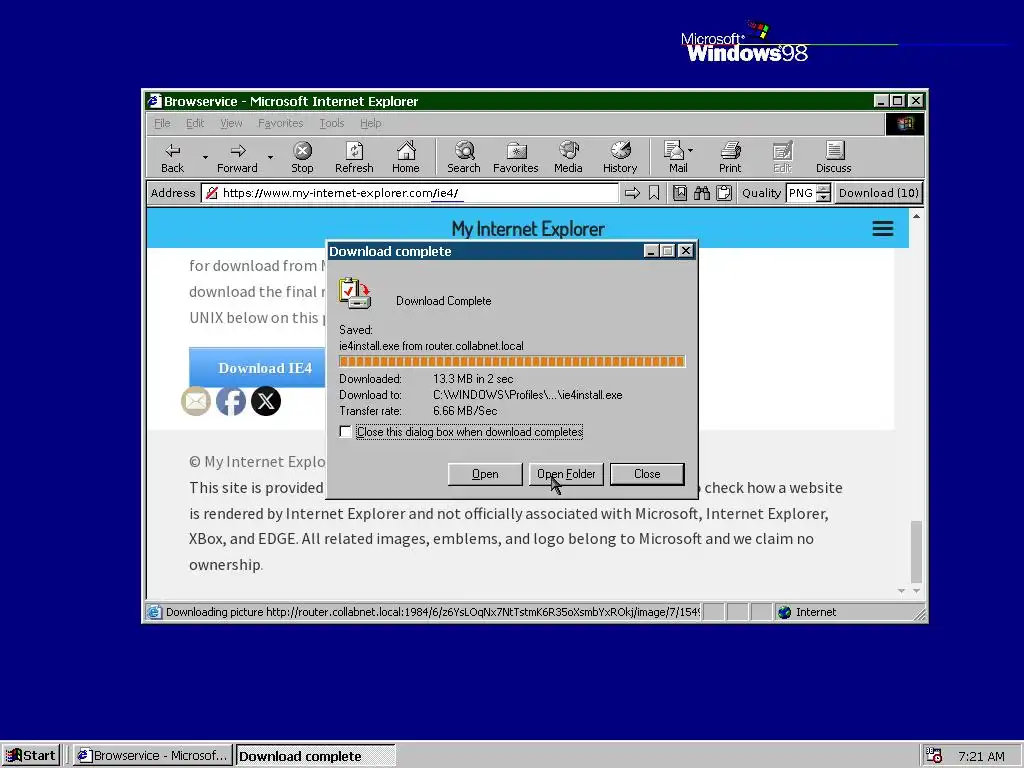The height and width of the screenshot is (768, 1024).
Task: Open the View menu
Action: pos(231,123)
